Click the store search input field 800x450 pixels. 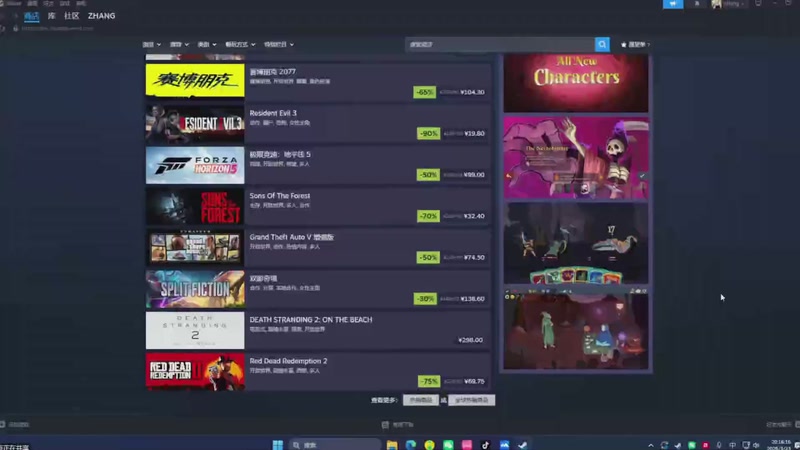(501, 44)
